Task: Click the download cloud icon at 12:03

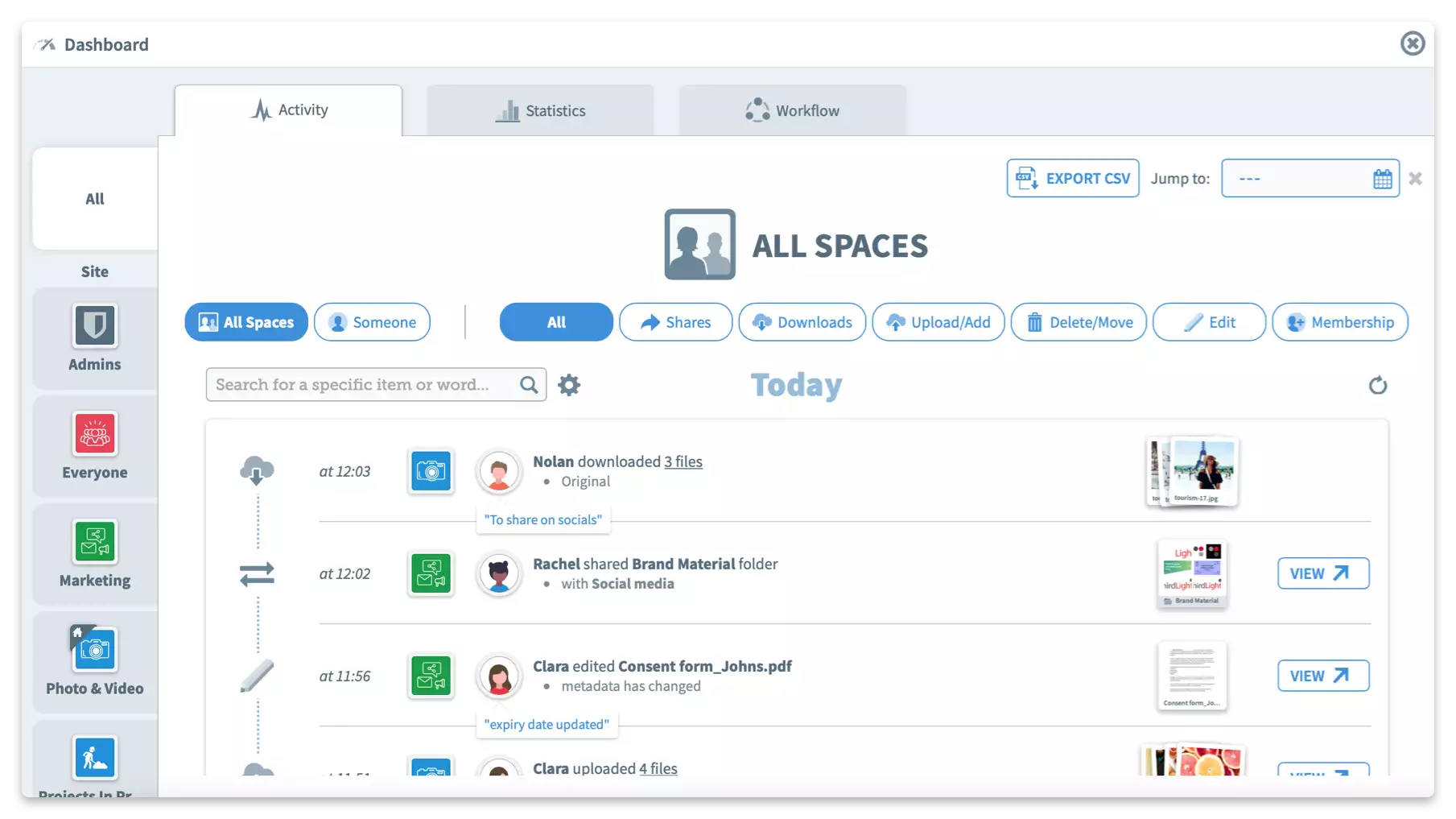Action: pyautogui.click(x=257, y=470)
